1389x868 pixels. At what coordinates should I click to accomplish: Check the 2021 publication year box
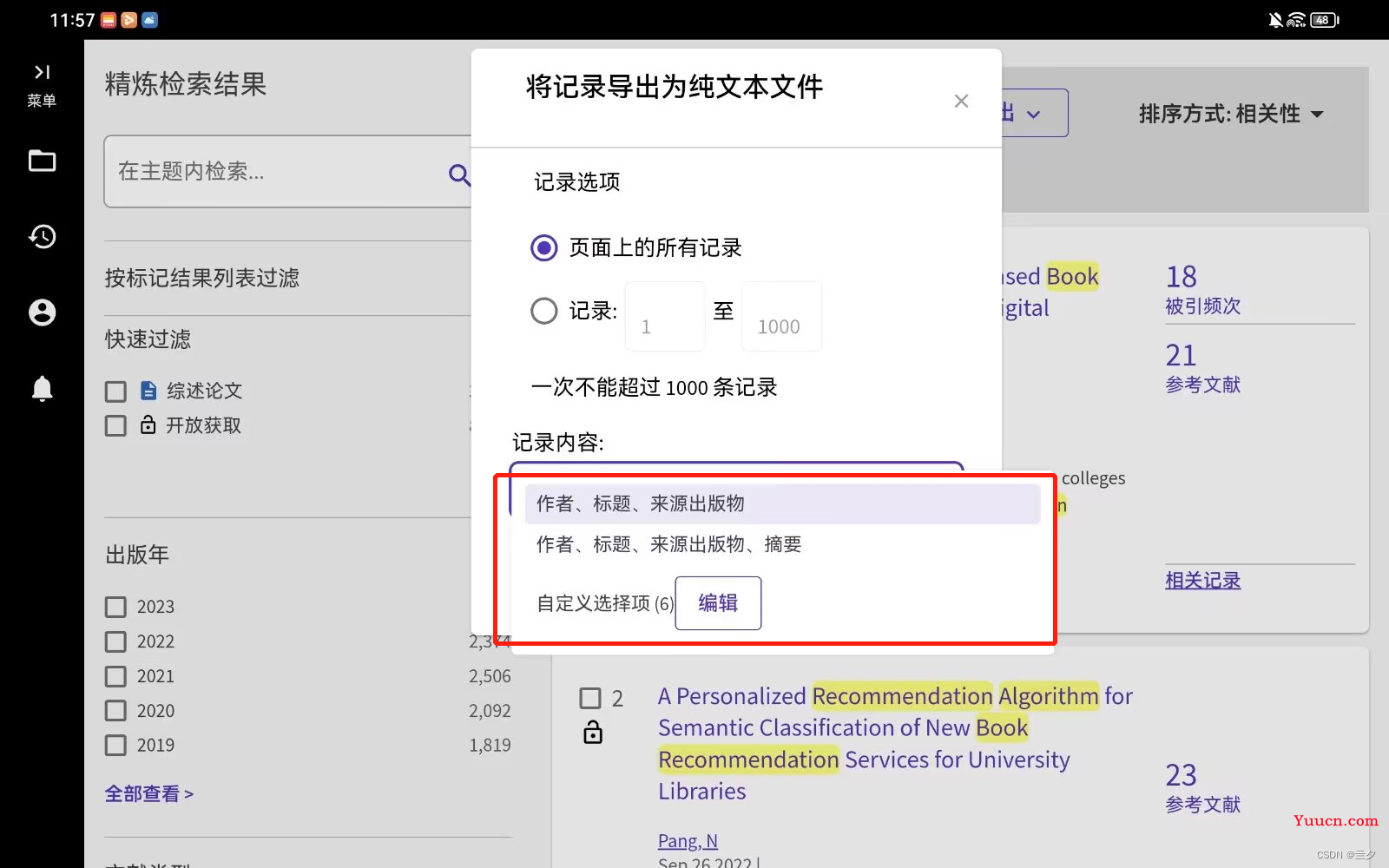[x=115, y=676]
